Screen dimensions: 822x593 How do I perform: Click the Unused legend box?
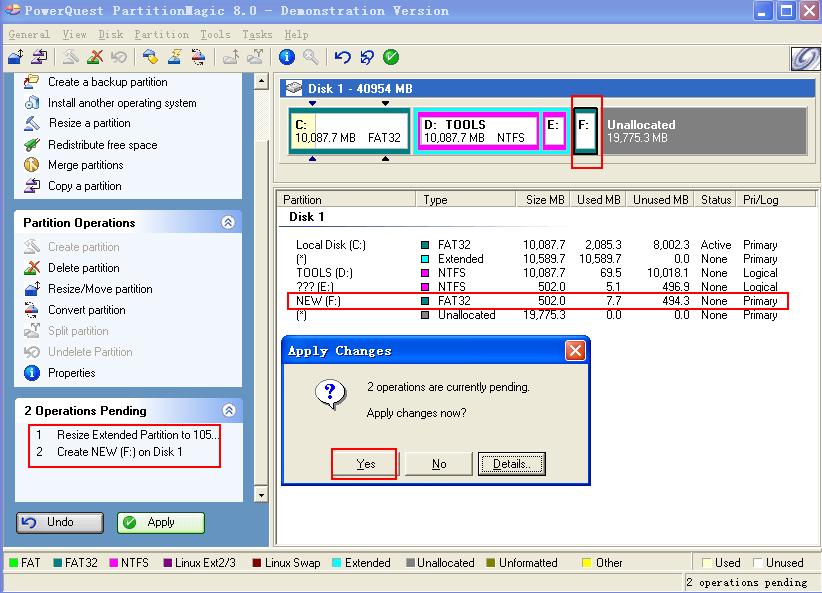coord(758,563)
